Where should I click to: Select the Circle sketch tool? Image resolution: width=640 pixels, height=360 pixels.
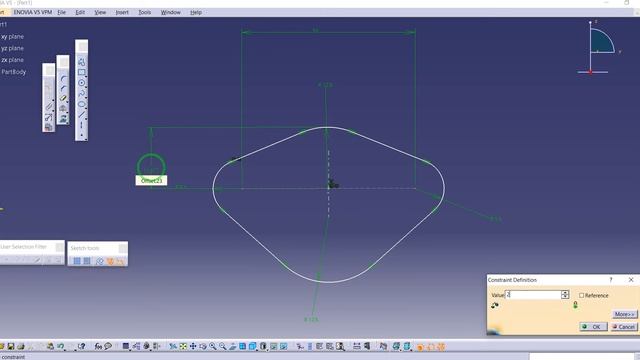81,82
